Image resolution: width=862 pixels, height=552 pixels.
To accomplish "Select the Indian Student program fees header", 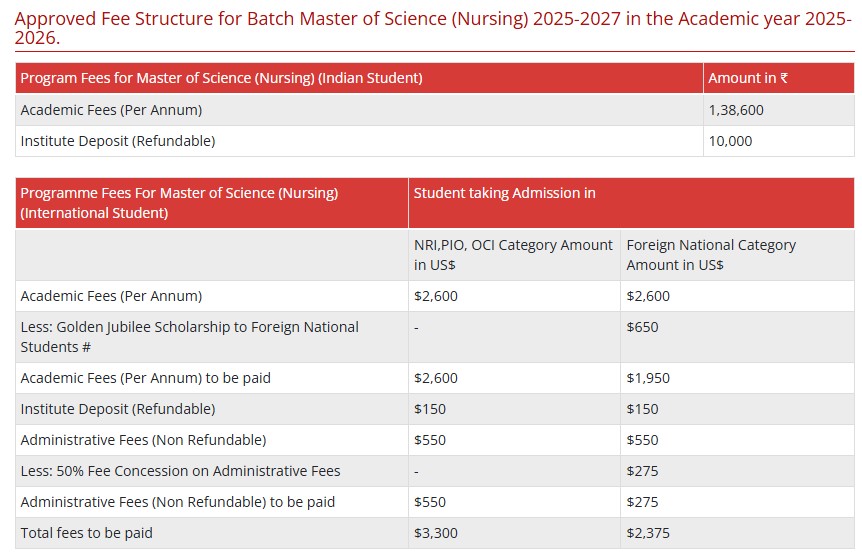I will (x=221, y=78).
